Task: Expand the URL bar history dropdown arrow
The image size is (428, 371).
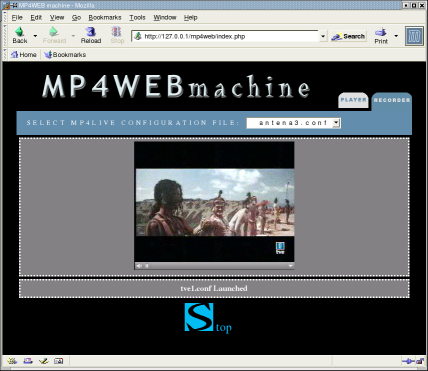Action: click(323, 36)
